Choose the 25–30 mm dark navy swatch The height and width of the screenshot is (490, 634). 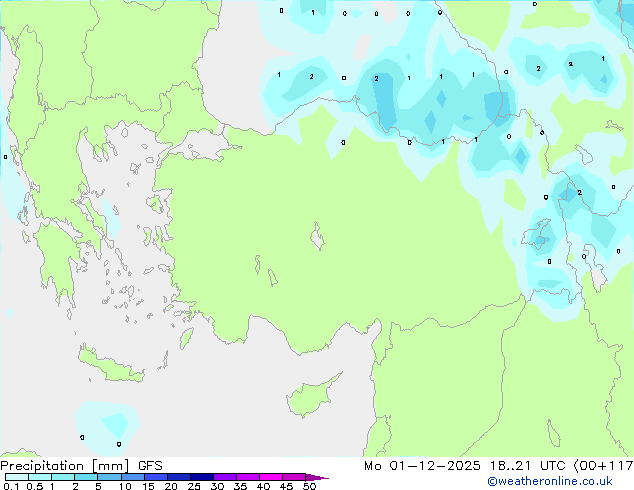202,477
